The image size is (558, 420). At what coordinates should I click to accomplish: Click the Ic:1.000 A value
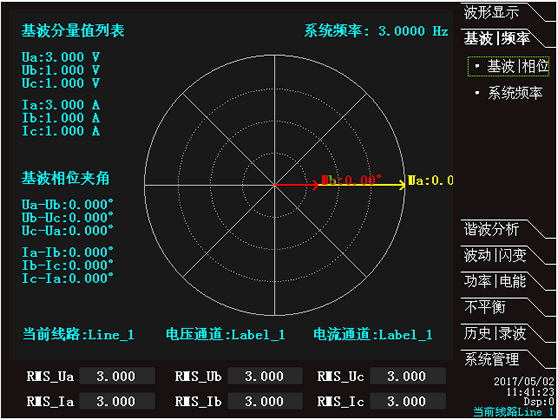60,131
